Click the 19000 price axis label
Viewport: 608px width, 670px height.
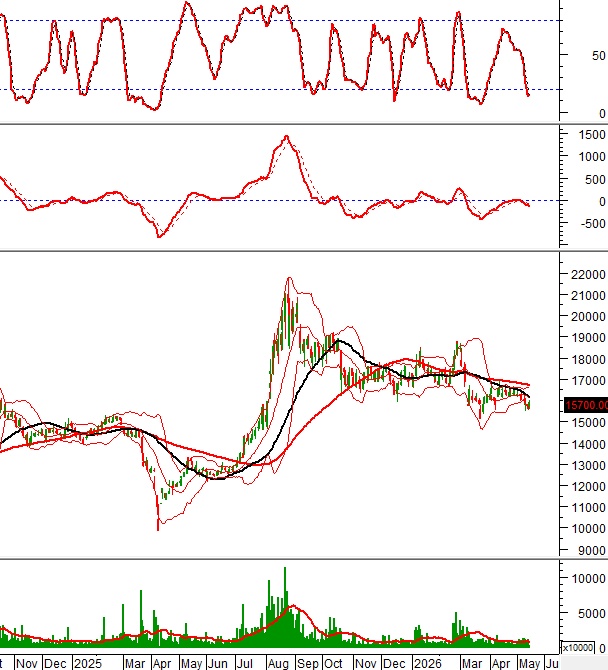point(588,338)
